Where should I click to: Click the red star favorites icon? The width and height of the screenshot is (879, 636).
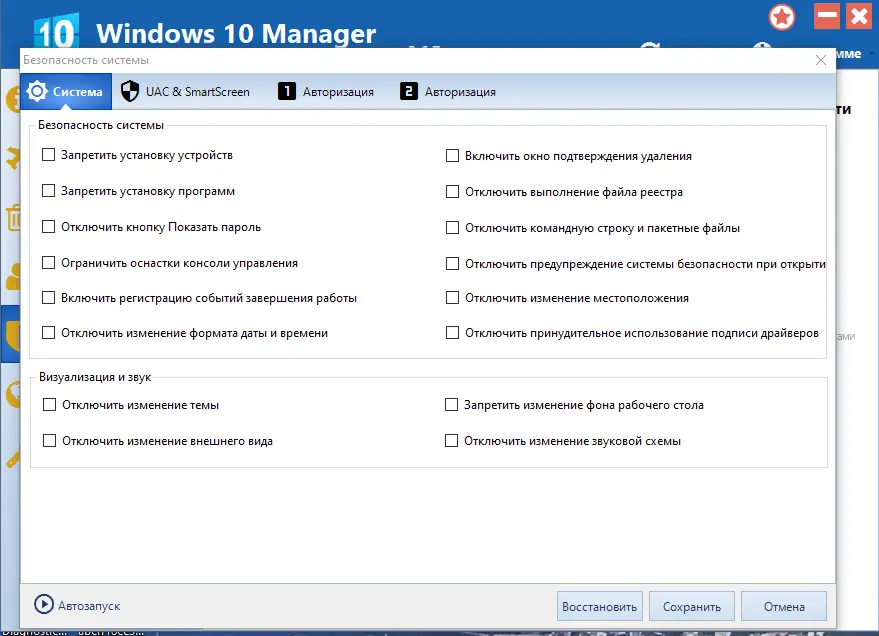[781, 17]
